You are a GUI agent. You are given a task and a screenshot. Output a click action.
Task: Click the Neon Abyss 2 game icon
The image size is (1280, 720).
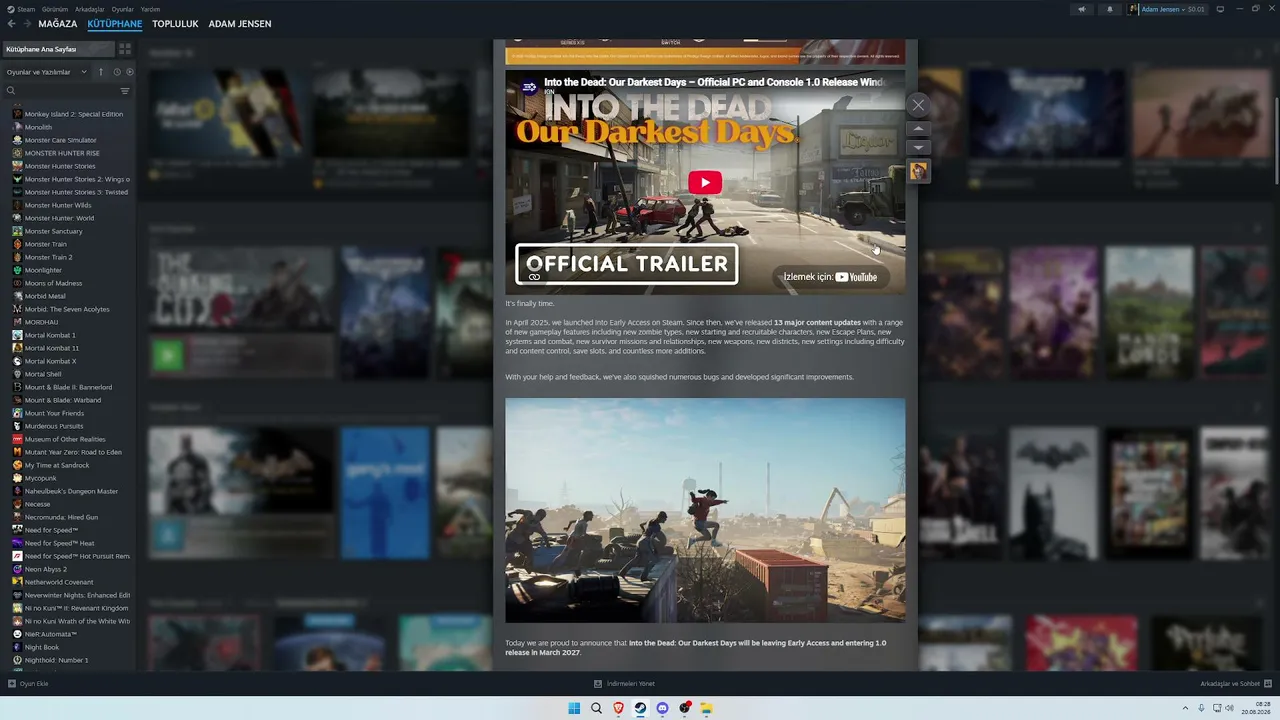click(x=17, y=569)
